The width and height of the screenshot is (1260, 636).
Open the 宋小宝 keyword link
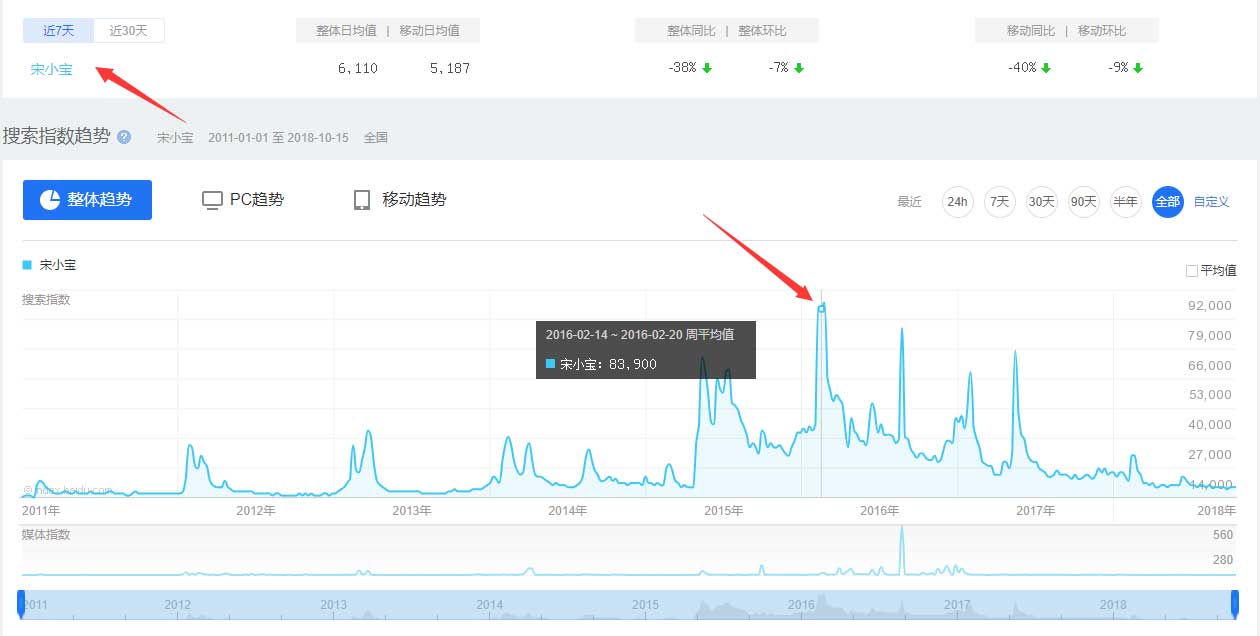point(50,70)
